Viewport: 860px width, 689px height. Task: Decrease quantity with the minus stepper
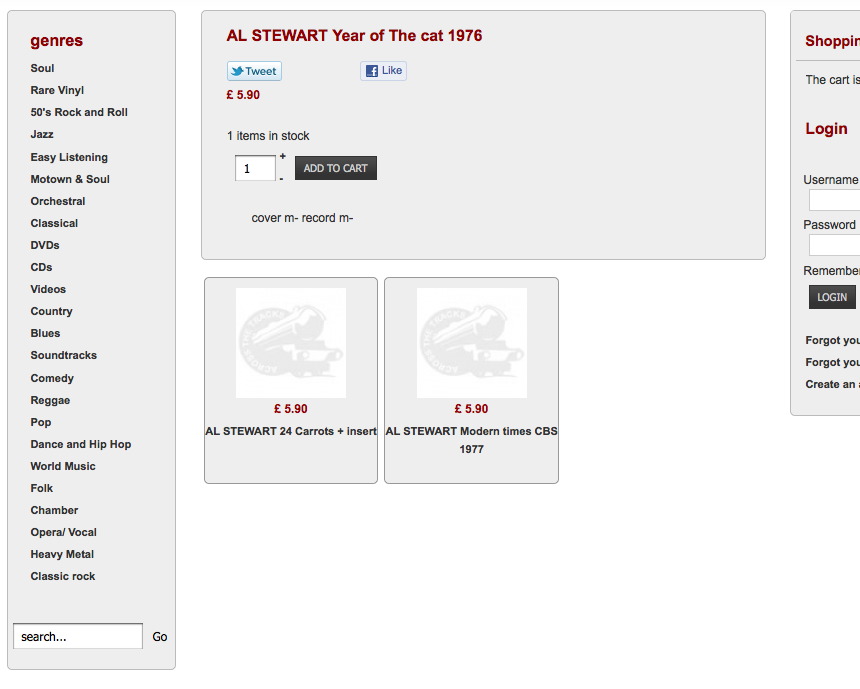coord(282,179)
